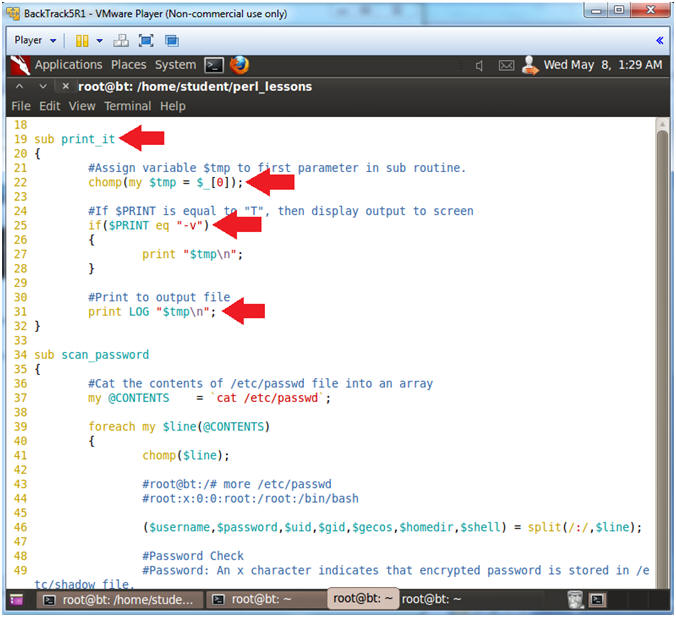This screenshot has width=676, height=617.
Task: Open the terminal View menu
Action: tap(82, 106)
